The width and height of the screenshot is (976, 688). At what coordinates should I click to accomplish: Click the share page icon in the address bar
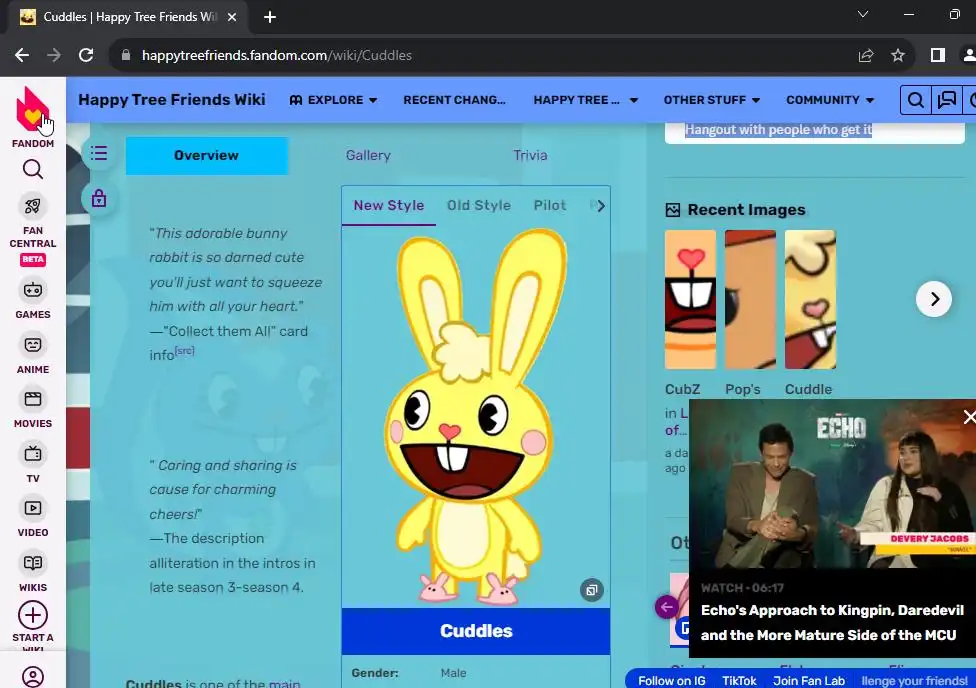[866, 55]
